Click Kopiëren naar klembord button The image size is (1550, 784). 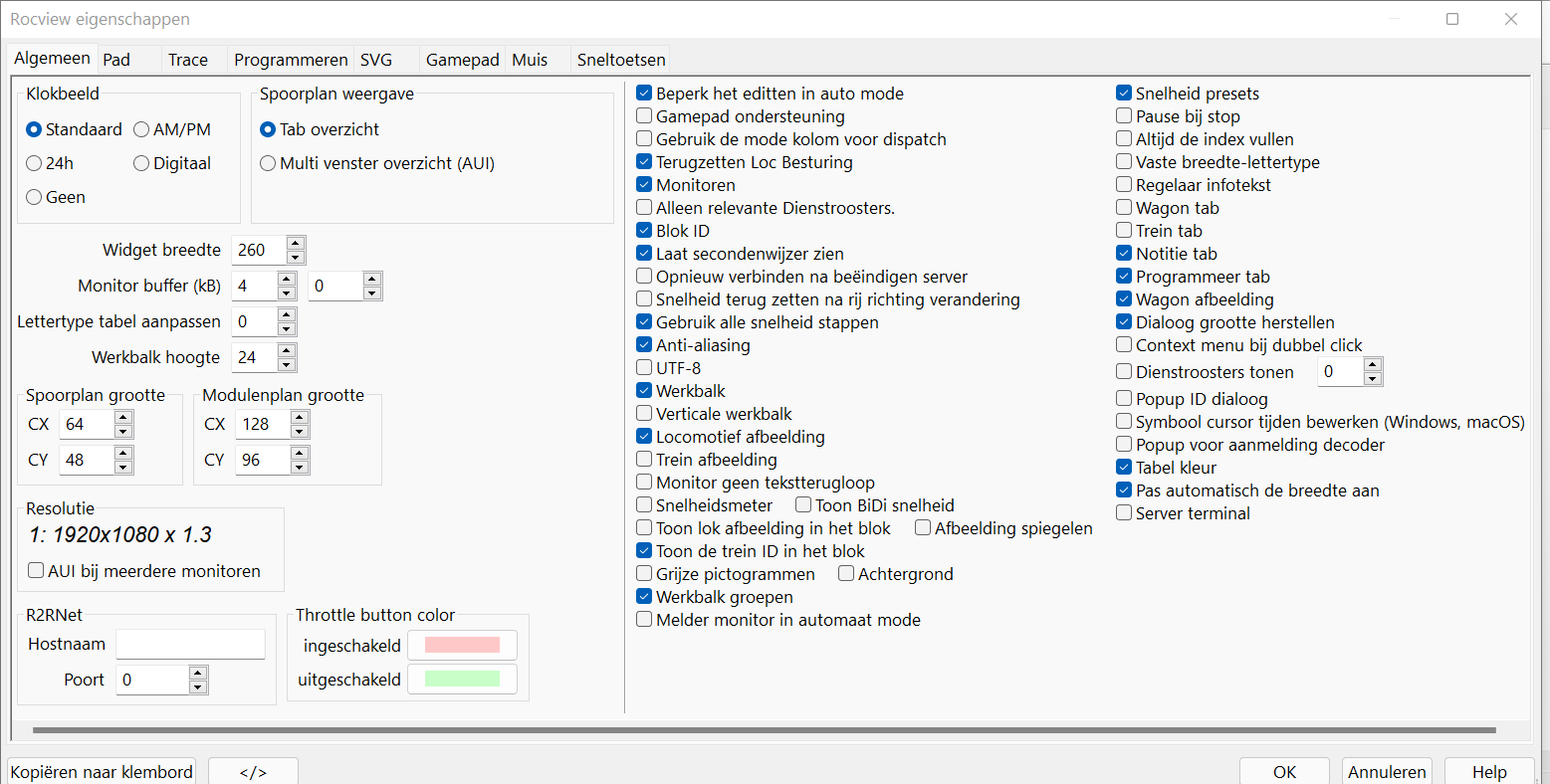(x=102, y=772)
